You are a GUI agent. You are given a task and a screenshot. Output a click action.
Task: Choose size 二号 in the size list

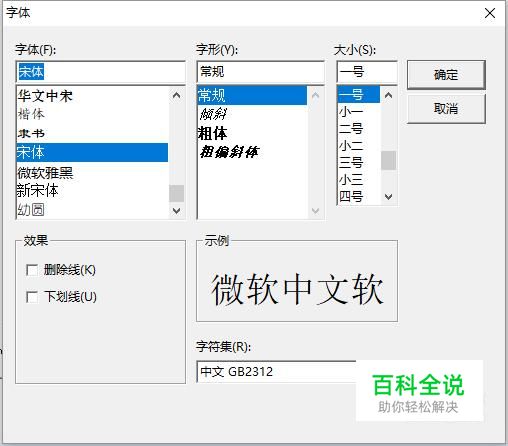[359, 129]
